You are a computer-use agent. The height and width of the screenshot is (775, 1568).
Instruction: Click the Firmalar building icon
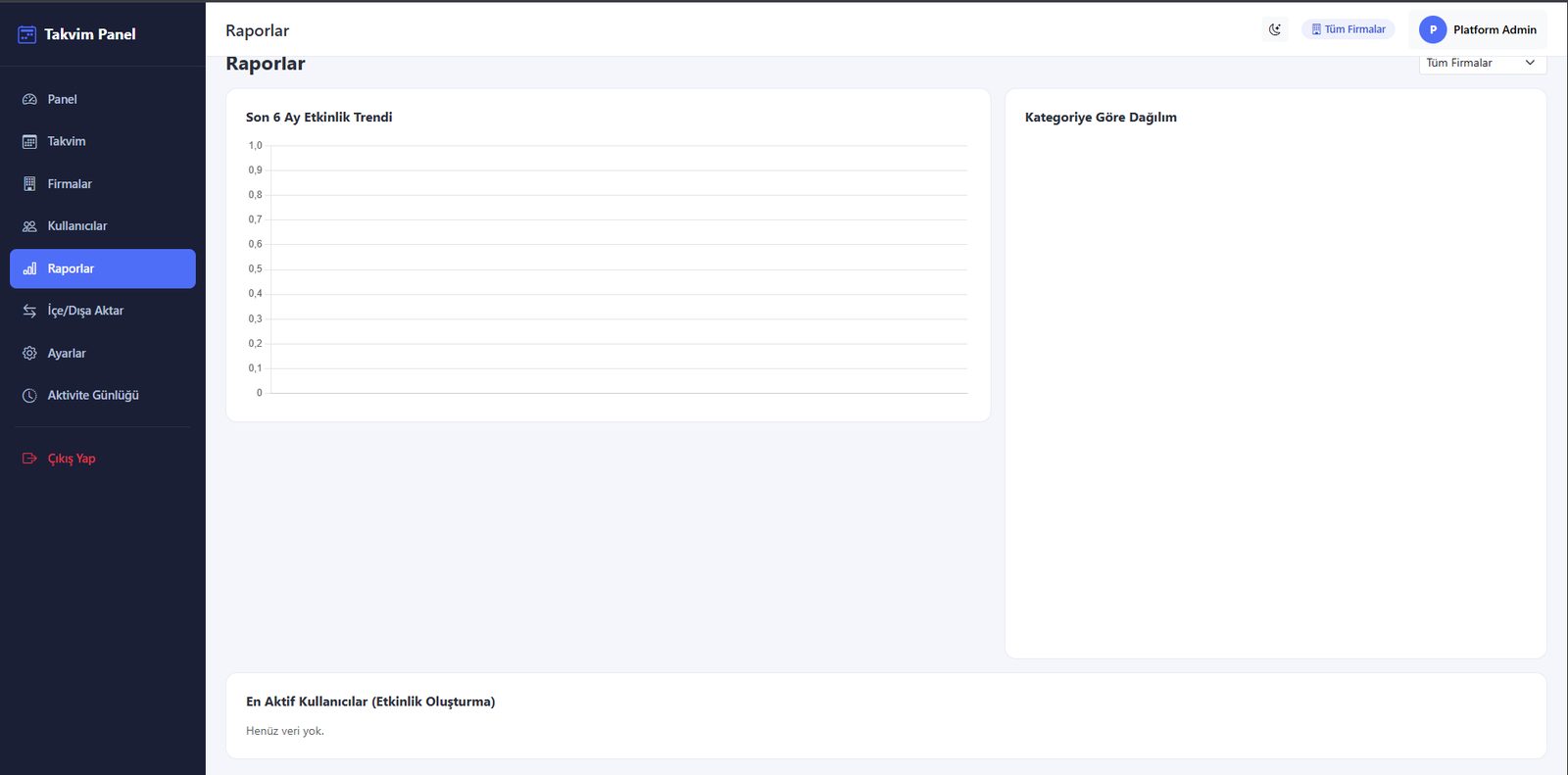click(x=29, y=184)
